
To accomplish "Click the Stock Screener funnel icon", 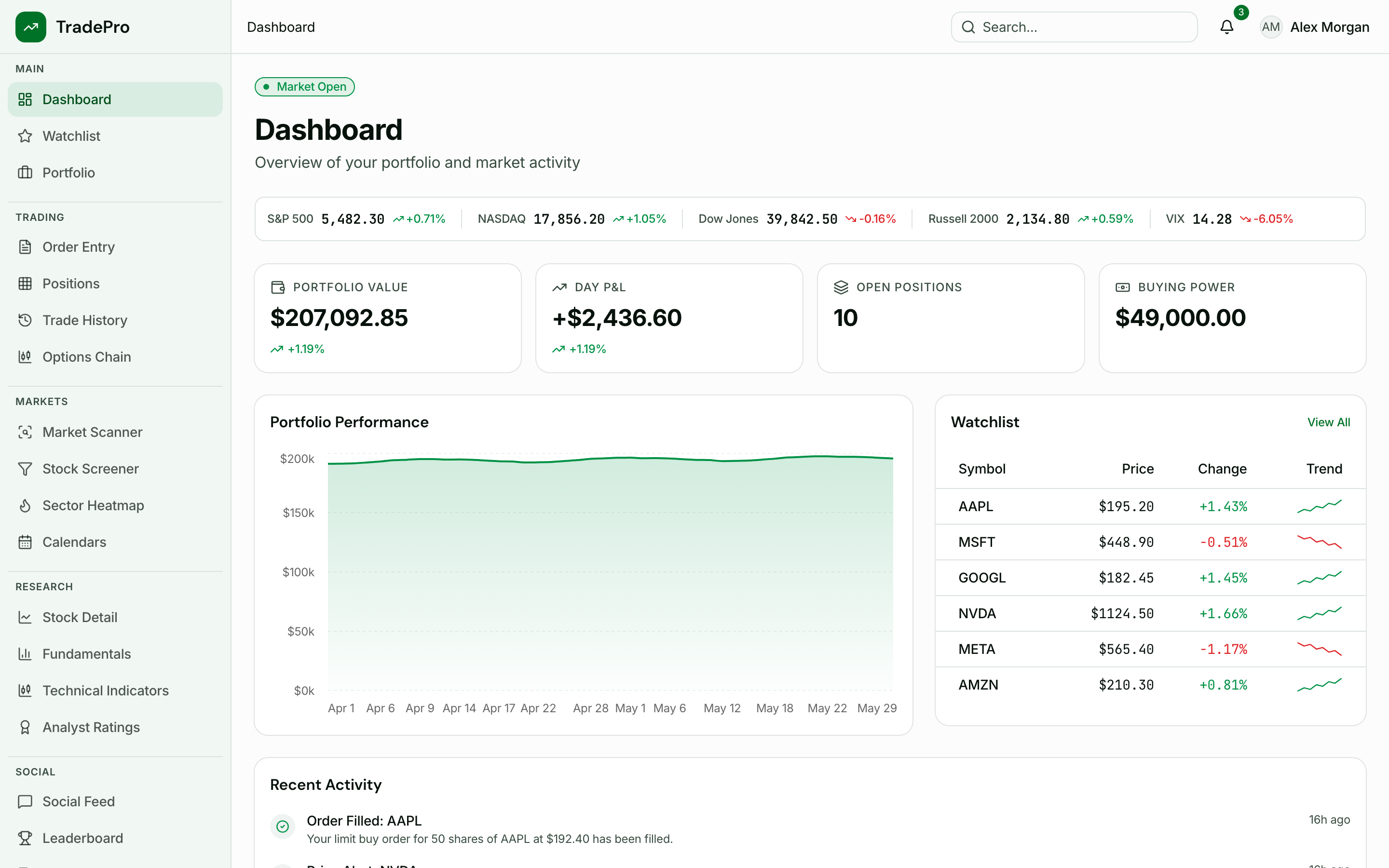I will point(25,469).
